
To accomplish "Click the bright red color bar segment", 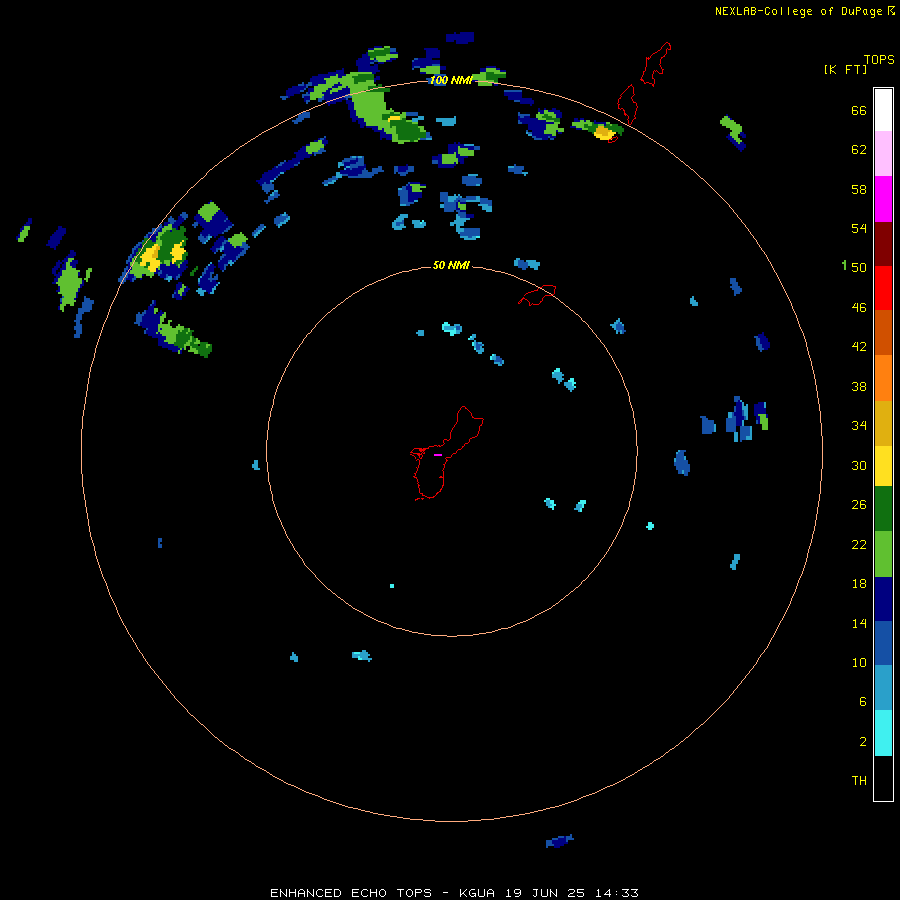I will (883, 288).
